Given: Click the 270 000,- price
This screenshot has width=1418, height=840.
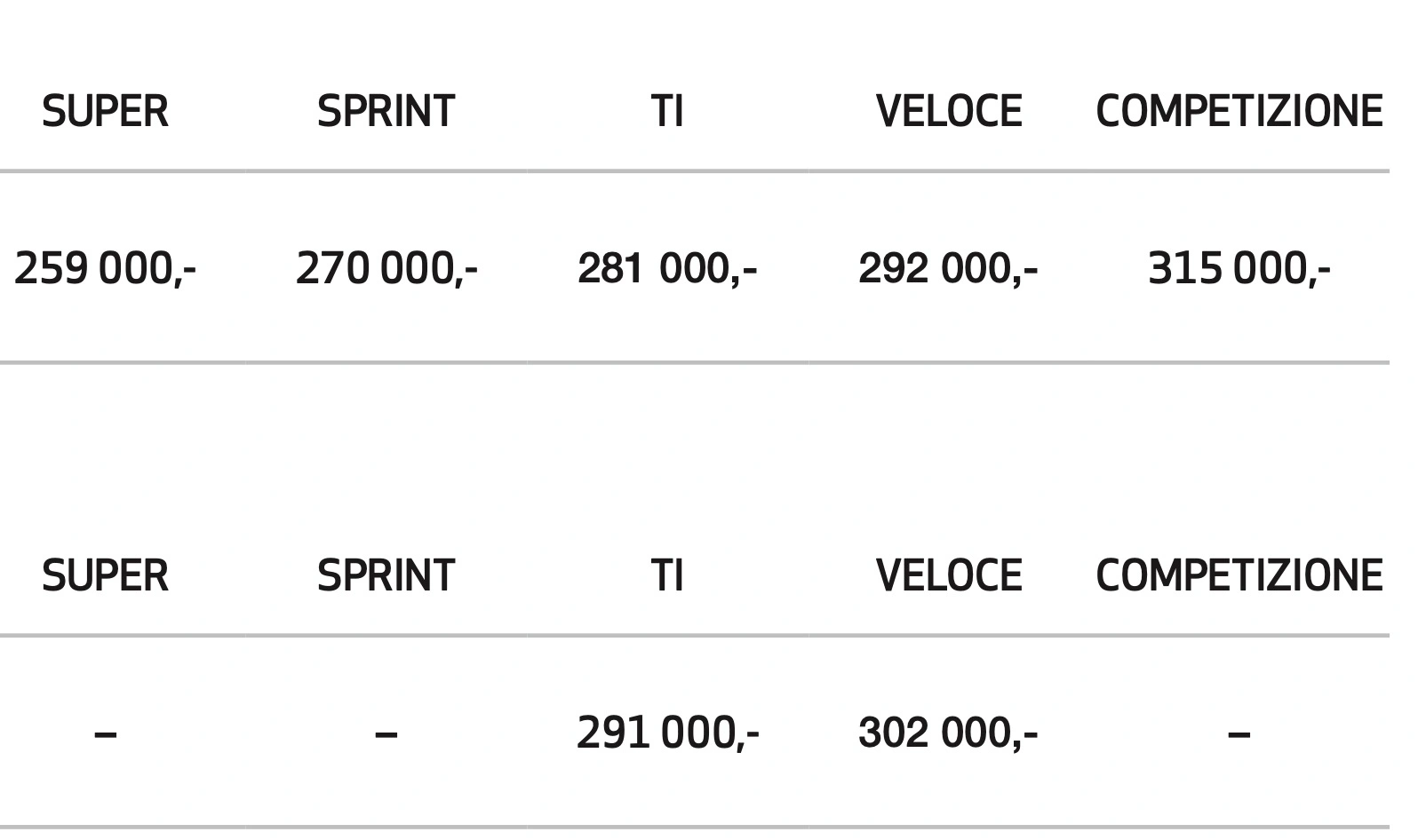Looking at the screenshot, I should coord(386,268).
